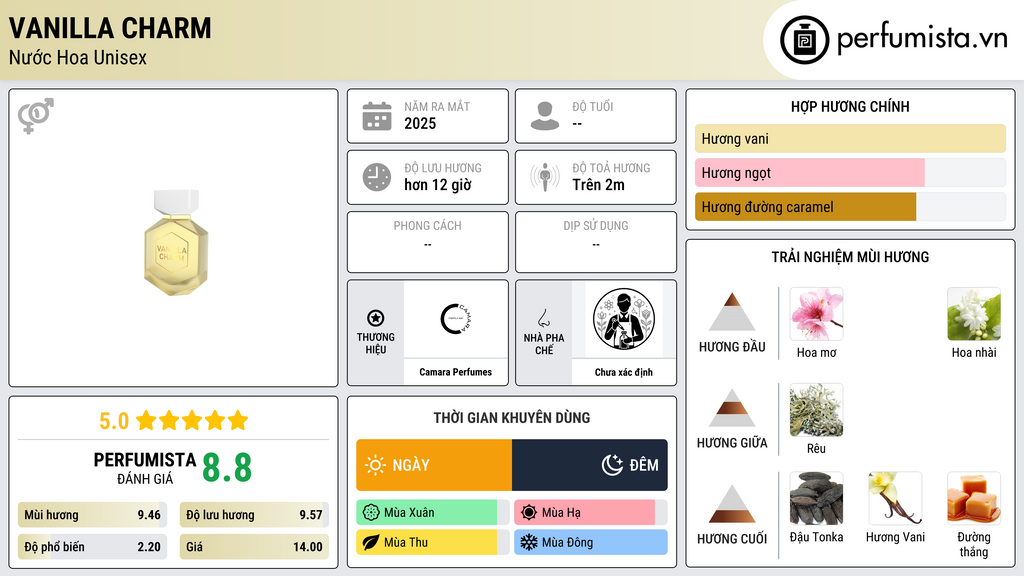The width and height of the screenshot is (1024, 576).
Task: Click the HƯƠNG GIỮA label
Action: point(732,443)
